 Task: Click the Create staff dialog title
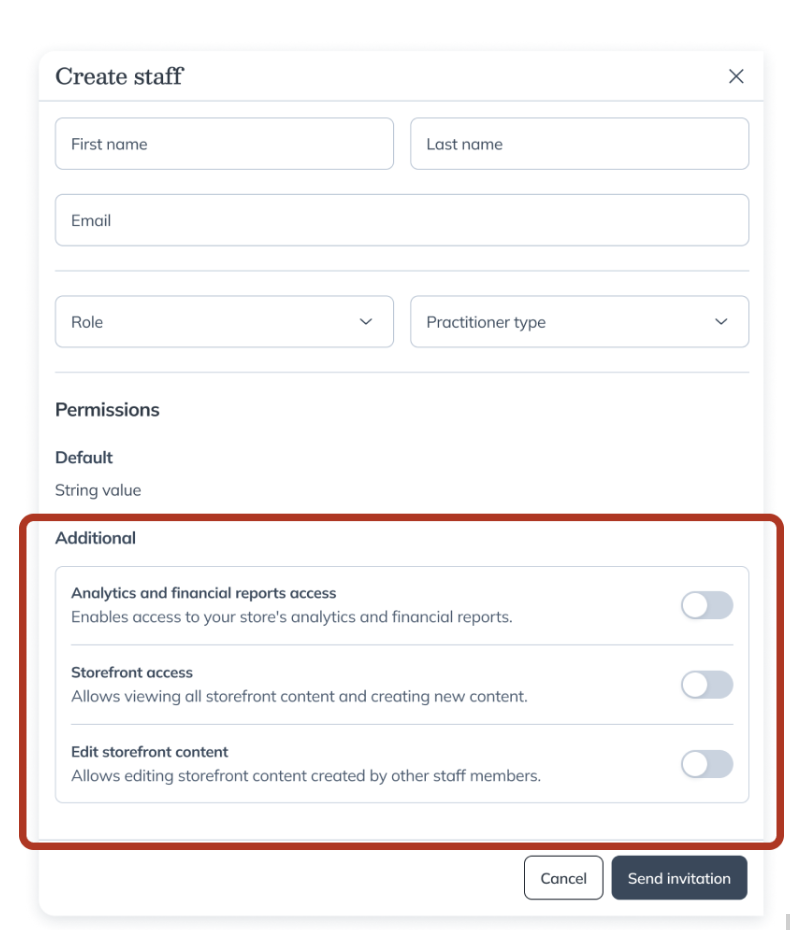tap(119, 77)
